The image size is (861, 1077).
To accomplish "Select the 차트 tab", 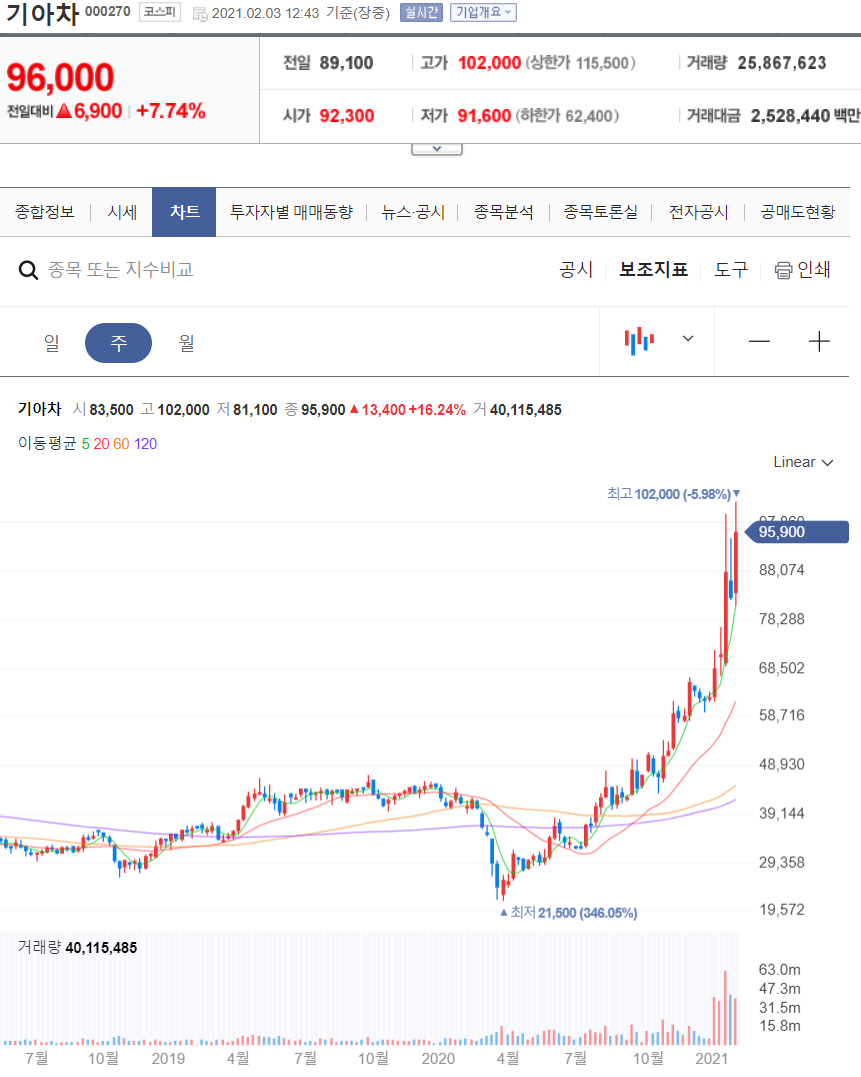I will point(184,212).
